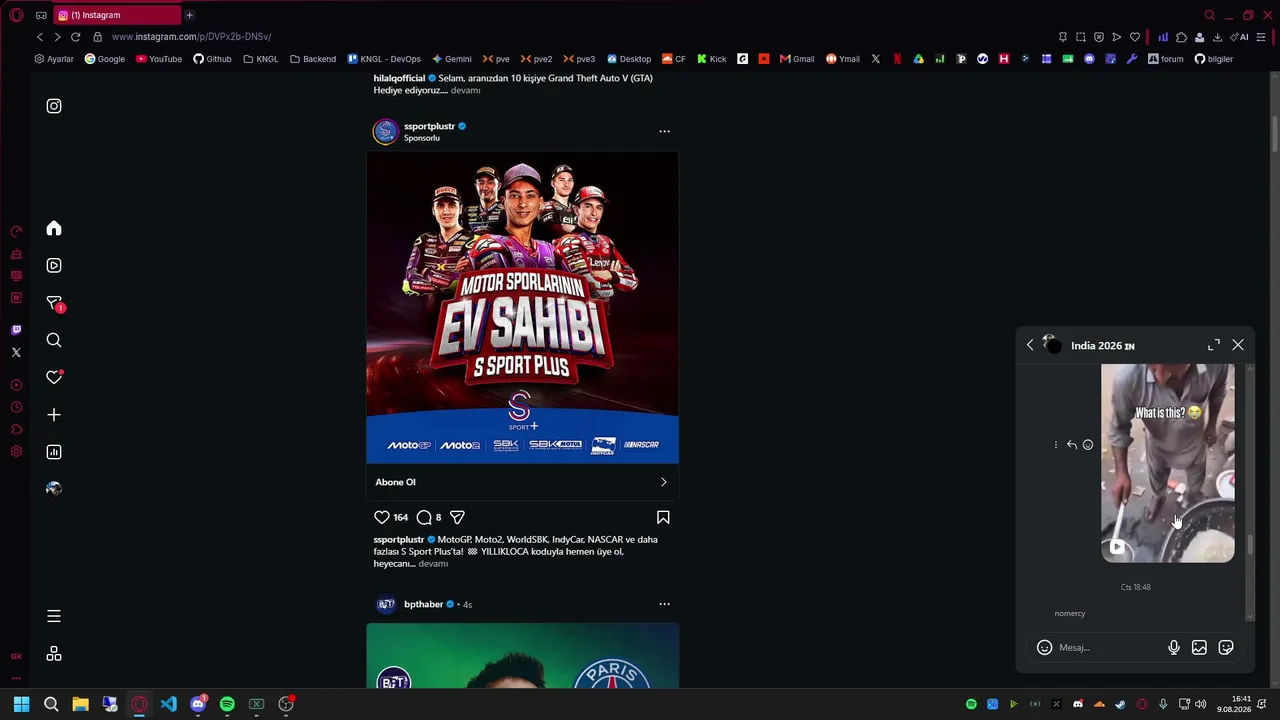Go back in the India 2026 chat panel

(1030, 345)
